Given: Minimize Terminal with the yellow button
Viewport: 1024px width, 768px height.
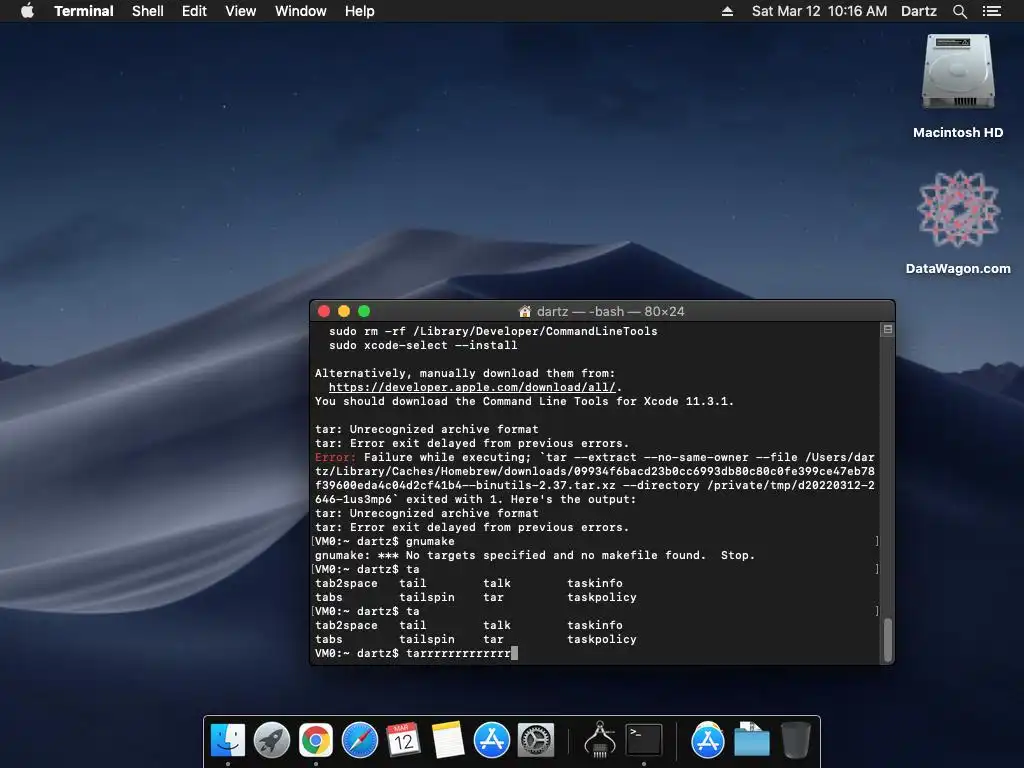Looking at the screenshot, I should click(x=344, y=312).
